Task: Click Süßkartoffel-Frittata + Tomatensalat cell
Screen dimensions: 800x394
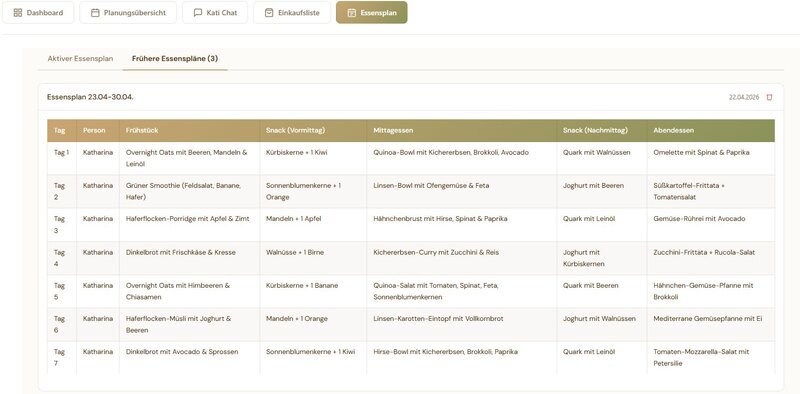Action: click(711, 191)
